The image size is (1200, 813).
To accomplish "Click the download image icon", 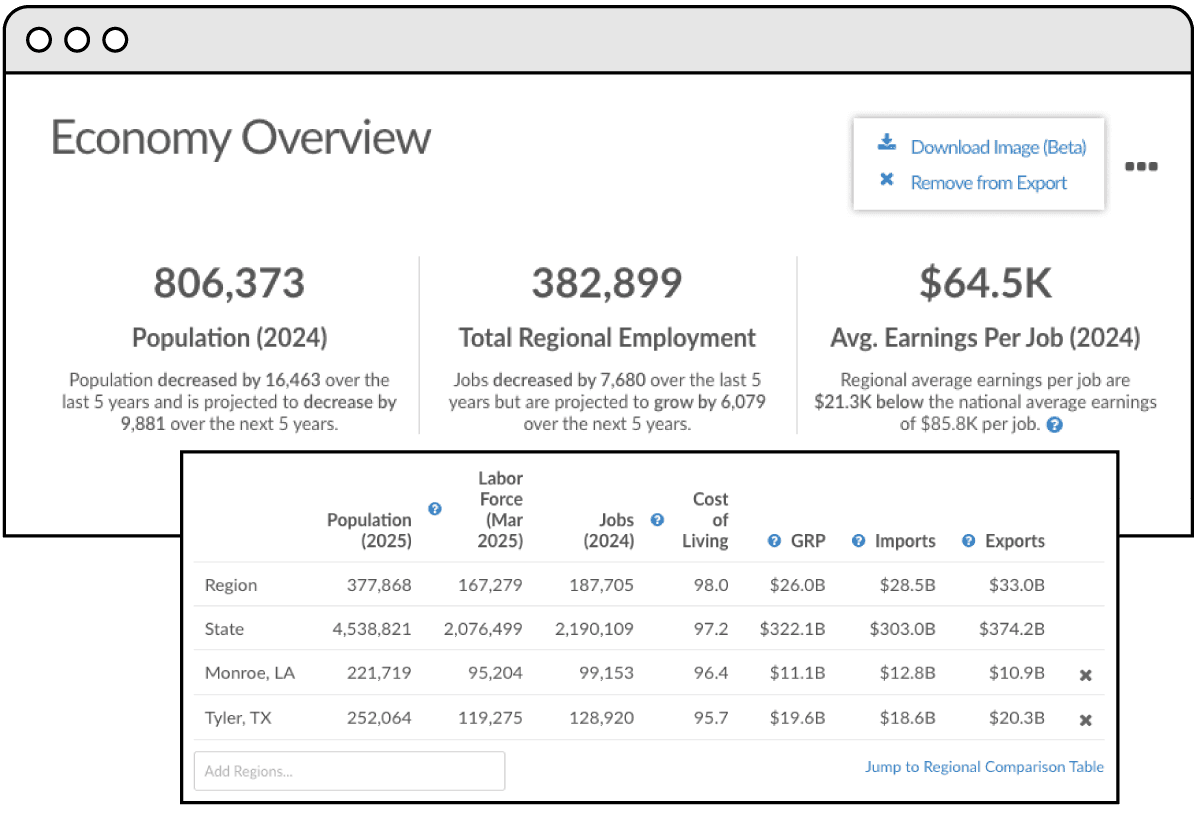I will pos(886,142).
